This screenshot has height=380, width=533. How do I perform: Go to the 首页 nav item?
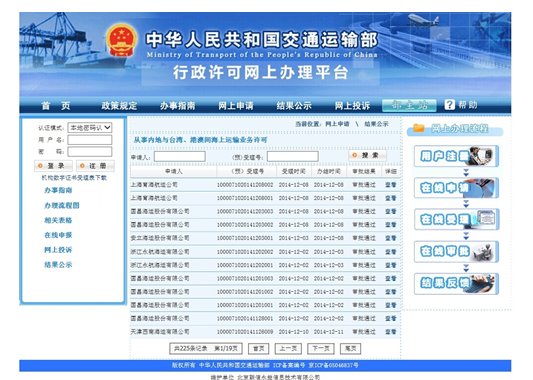[x=56, y=106]
